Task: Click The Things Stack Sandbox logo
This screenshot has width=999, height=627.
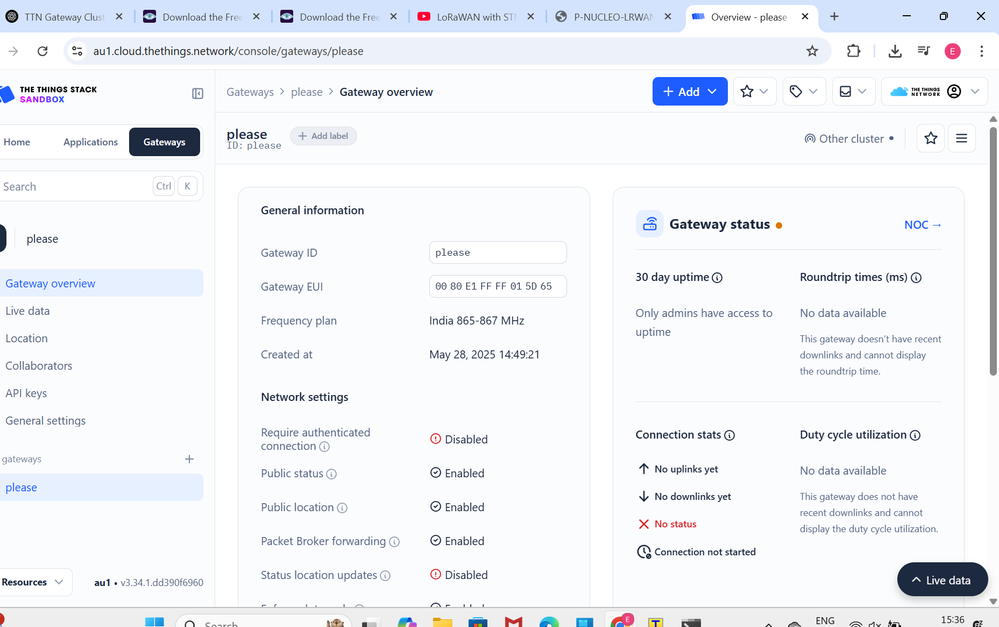Action: (49, 94)
